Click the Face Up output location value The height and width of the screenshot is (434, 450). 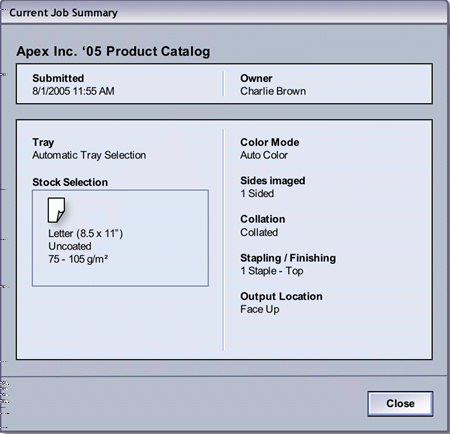[260, 309]
